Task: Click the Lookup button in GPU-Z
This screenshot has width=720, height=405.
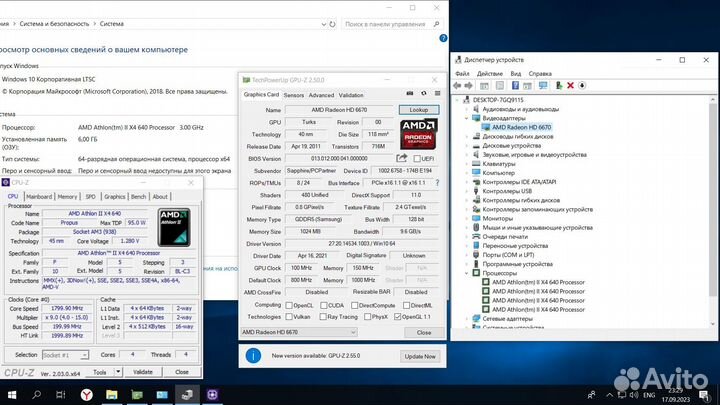Action: tap(418, 110)
